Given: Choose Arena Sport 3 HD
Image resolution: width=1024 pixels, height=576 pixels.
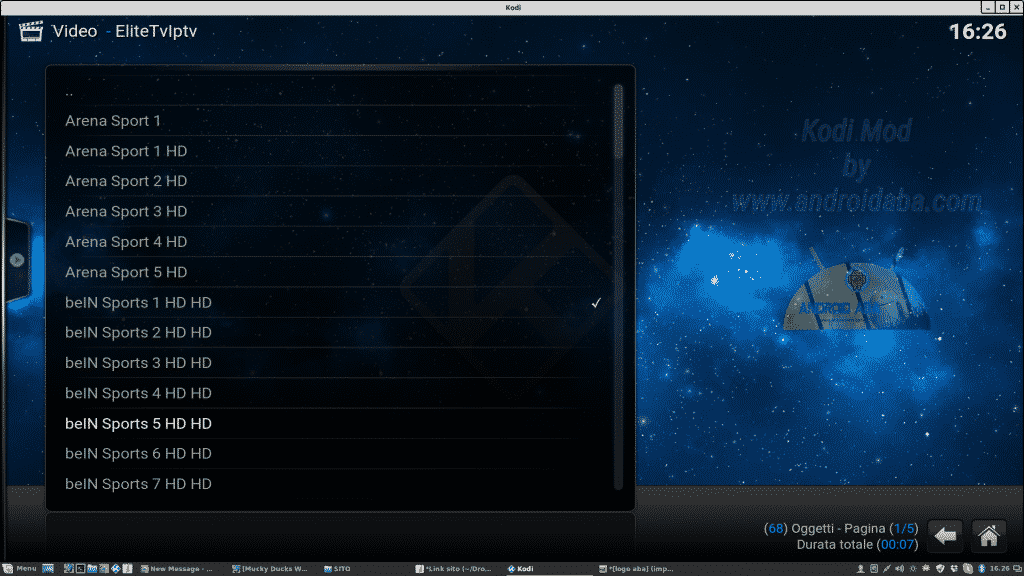Looking at the screenshot, I should point(330,212).
